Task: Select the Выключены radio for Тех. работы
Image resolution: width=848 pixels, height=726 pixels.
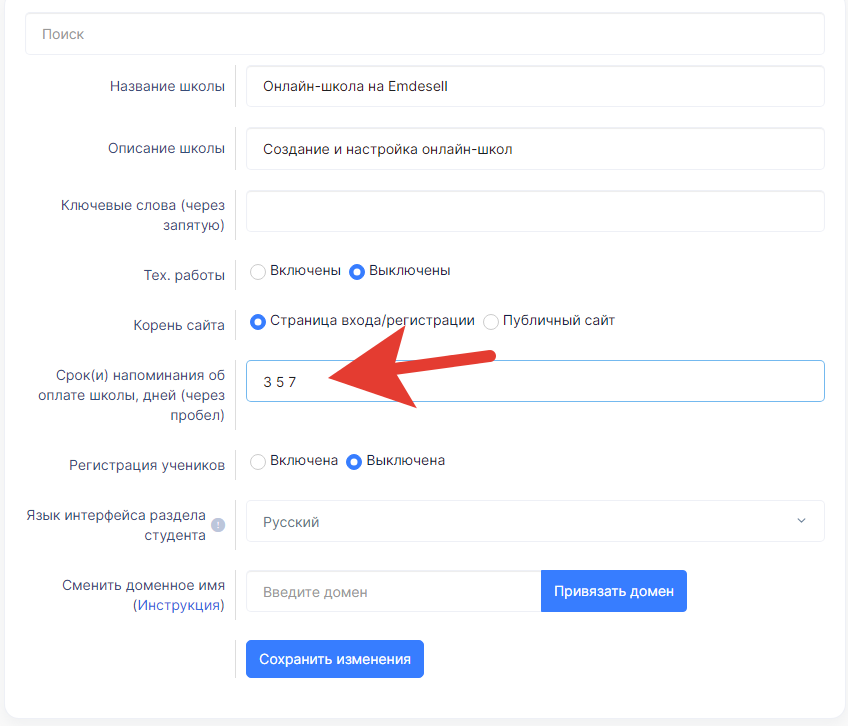Action: click(356, 271)
